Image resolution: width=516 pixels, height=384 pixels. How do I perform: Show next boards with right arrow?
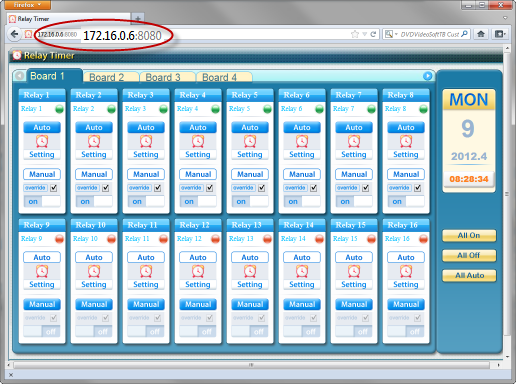pos(427,76)
